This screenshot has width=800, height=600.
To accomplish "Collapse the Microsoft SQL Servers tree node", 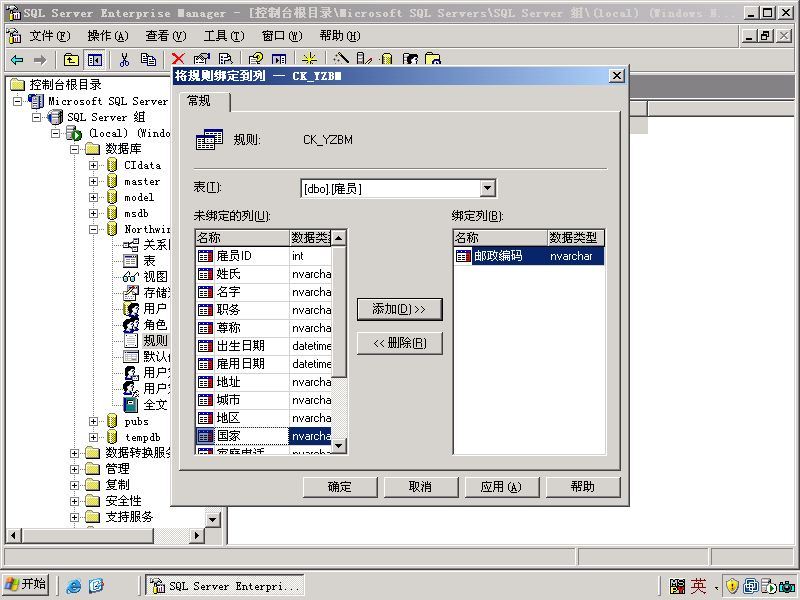I will click(x=17, y=101).
